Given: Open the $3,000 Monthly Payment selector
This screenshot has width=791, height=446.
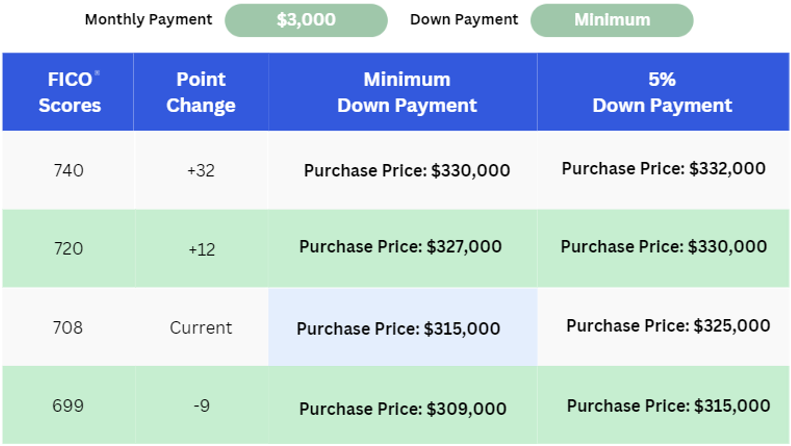Looking at the screenshot, I should click(x=306, y=20).
